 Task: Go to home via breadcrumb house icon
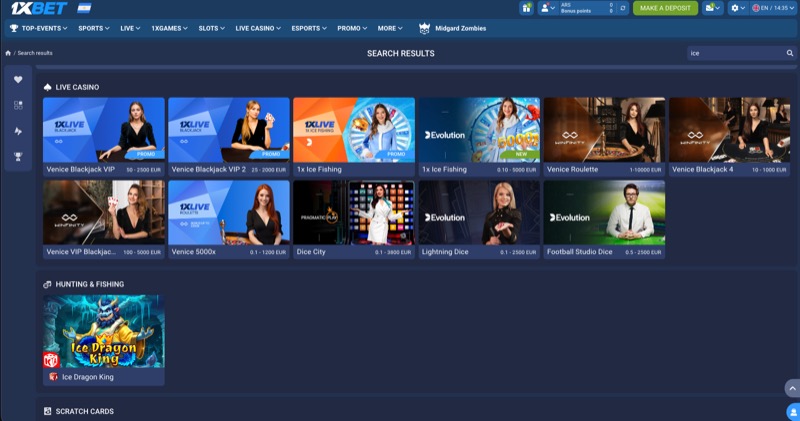(x=8, y=53)
